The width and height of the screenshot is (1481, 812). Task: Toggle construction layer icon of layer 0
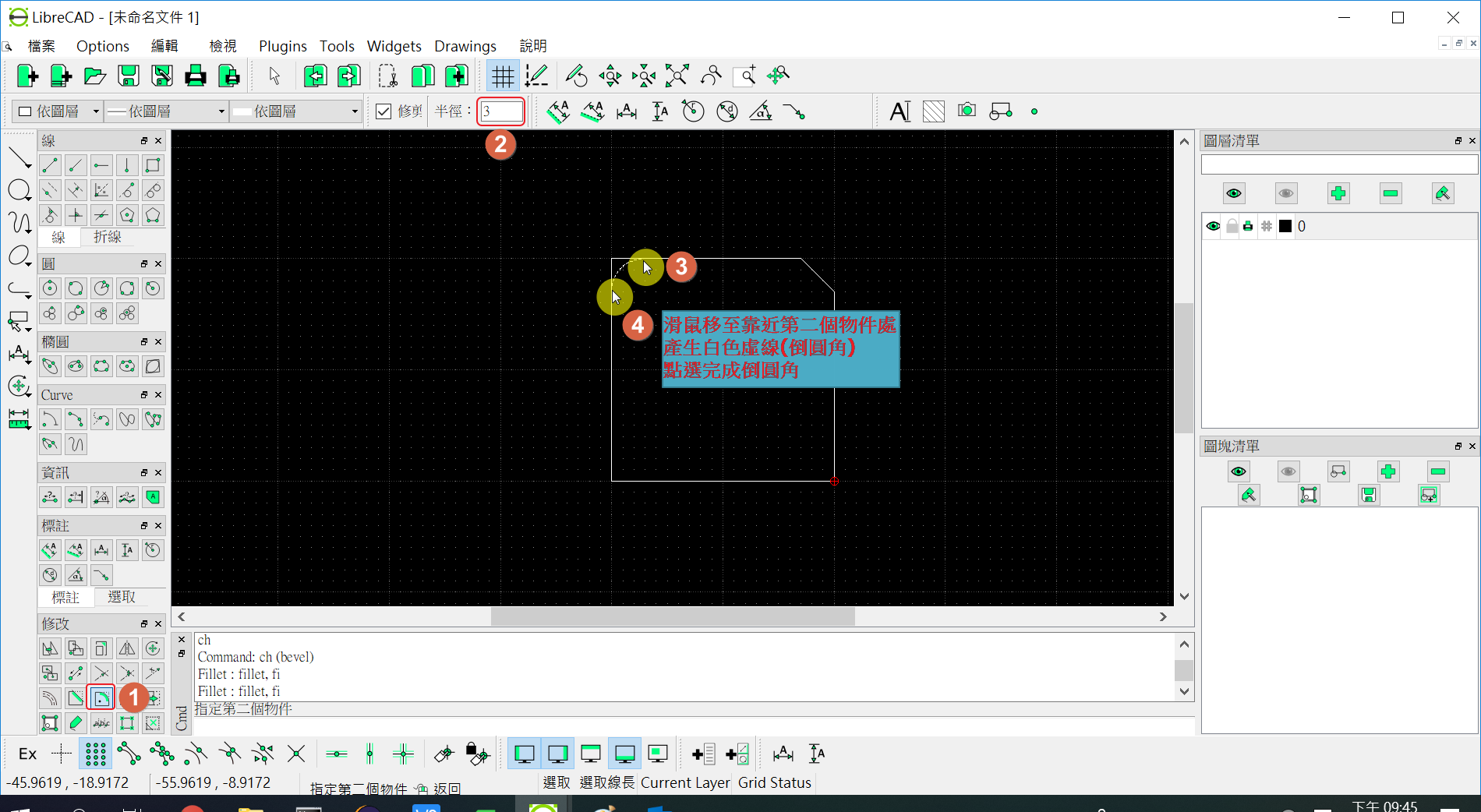(x=1267, y=226)
